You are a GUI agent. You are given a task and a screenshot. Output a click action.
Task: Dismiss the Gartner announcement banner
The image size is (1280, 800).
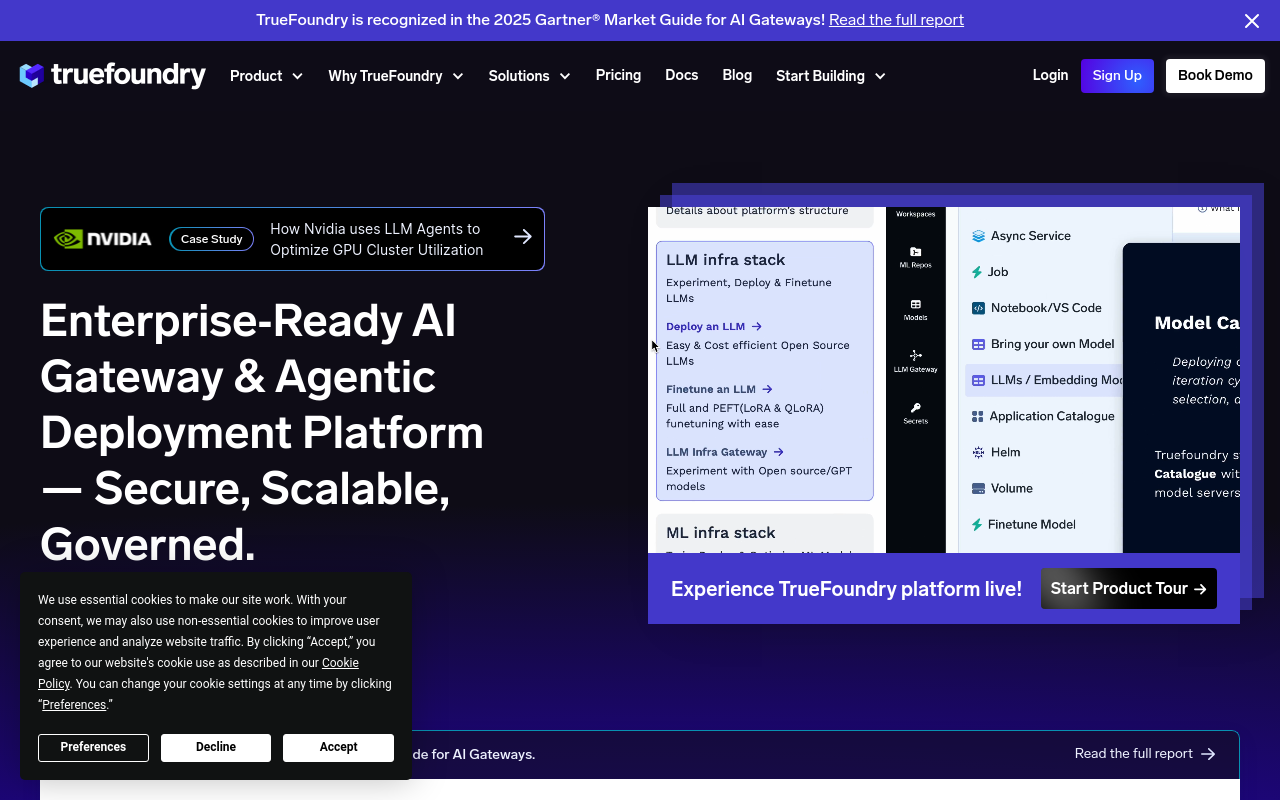1251,21
